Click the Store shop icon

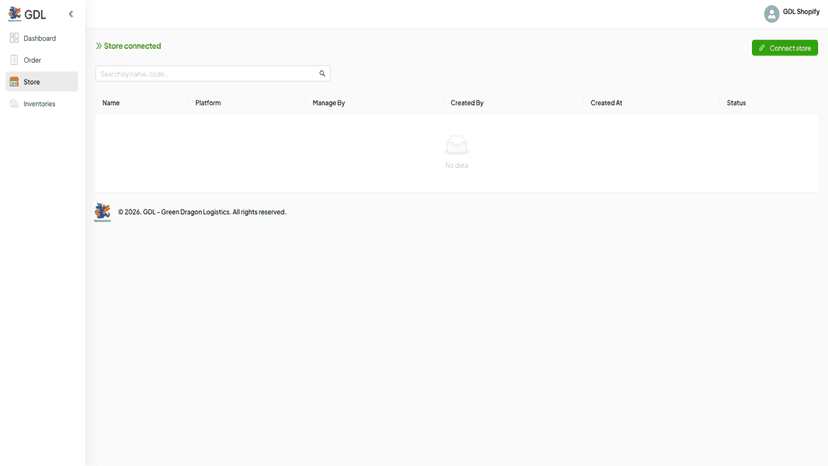[14, 82]
